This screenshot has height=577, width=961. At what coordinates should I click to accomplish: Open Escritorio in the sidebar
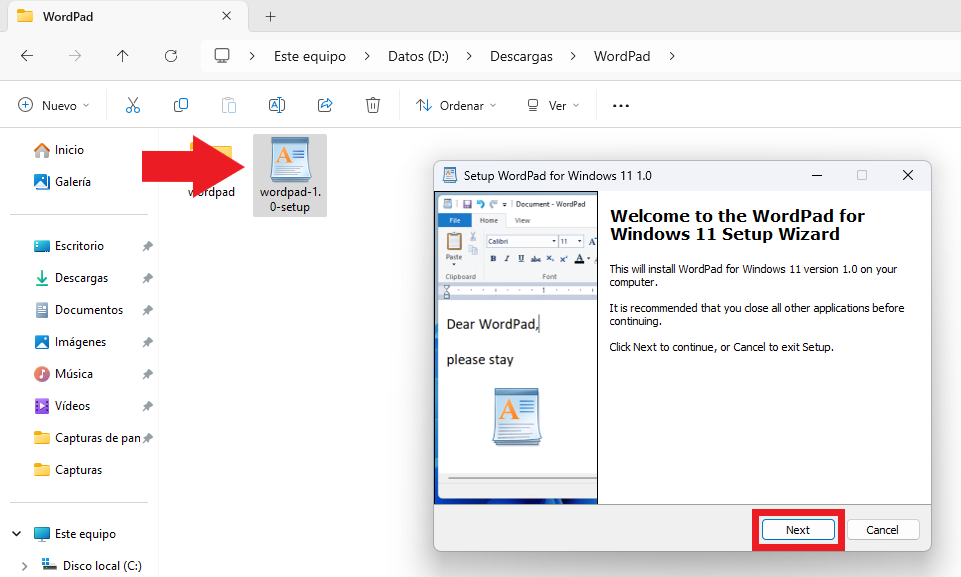[79, 246]
